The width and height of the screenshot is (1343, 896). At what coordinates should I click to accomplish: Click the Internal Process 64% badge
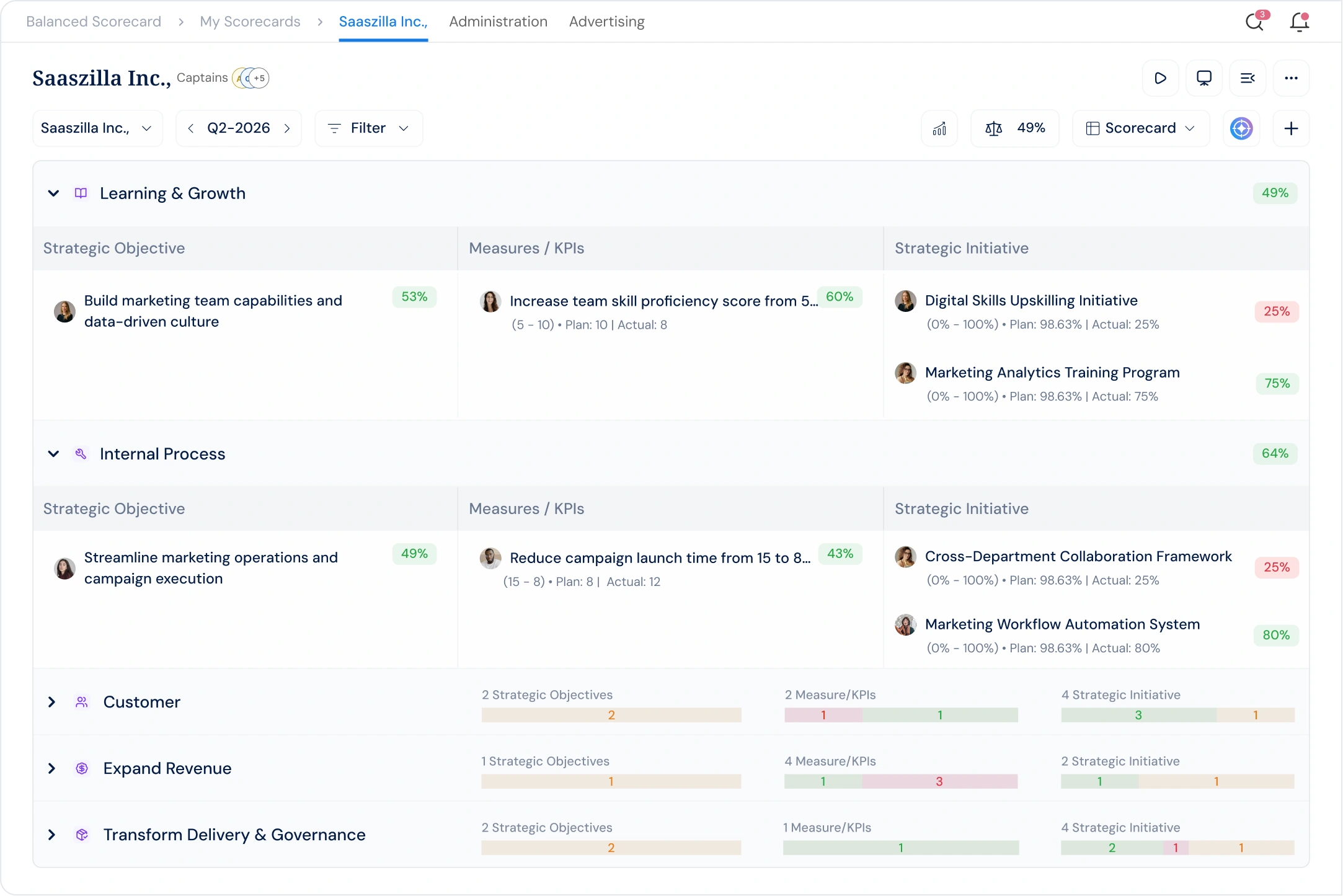[1275, 454]
